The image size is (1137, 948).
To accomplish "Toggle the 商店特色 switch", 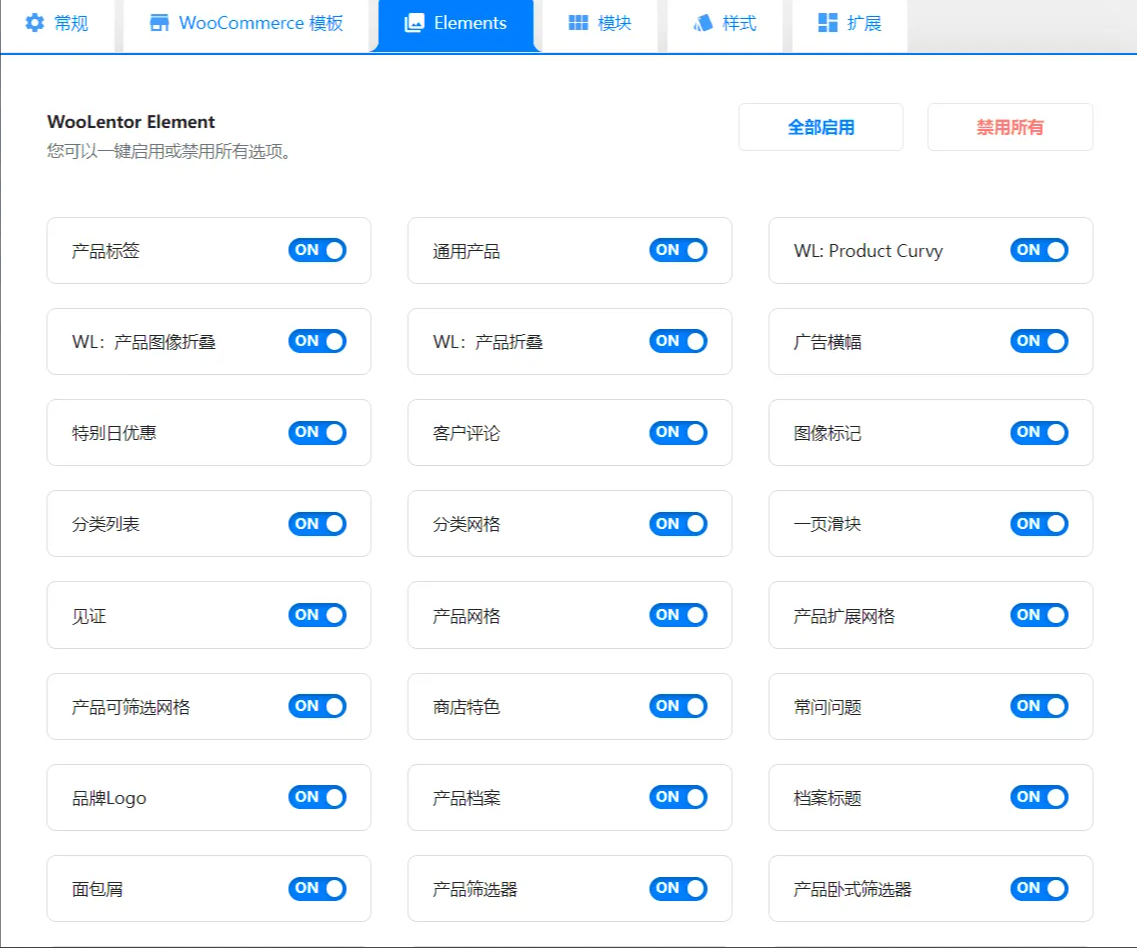I will 678,706.
